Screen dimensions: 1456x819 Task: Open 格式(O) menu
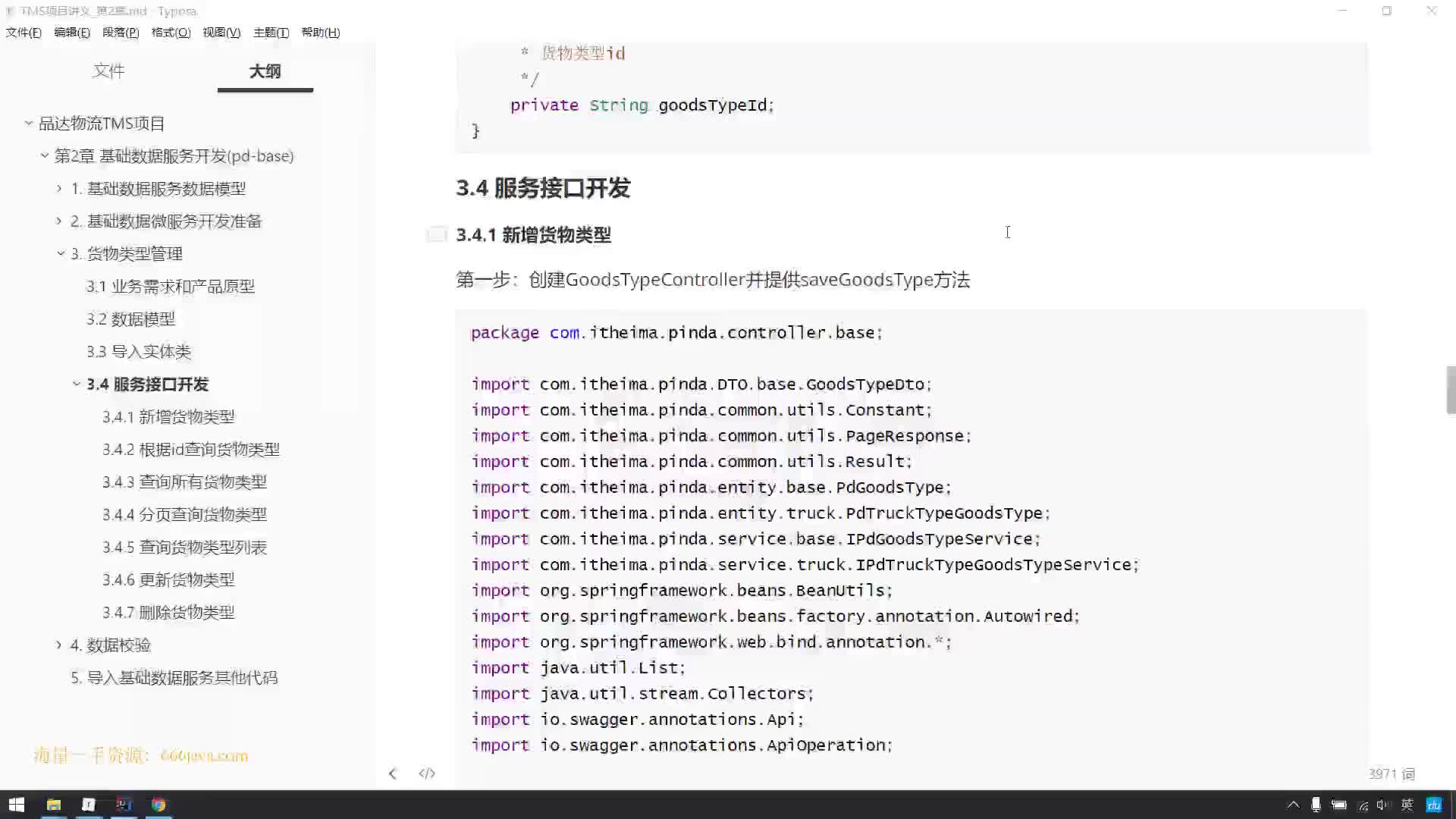point(171,32)
